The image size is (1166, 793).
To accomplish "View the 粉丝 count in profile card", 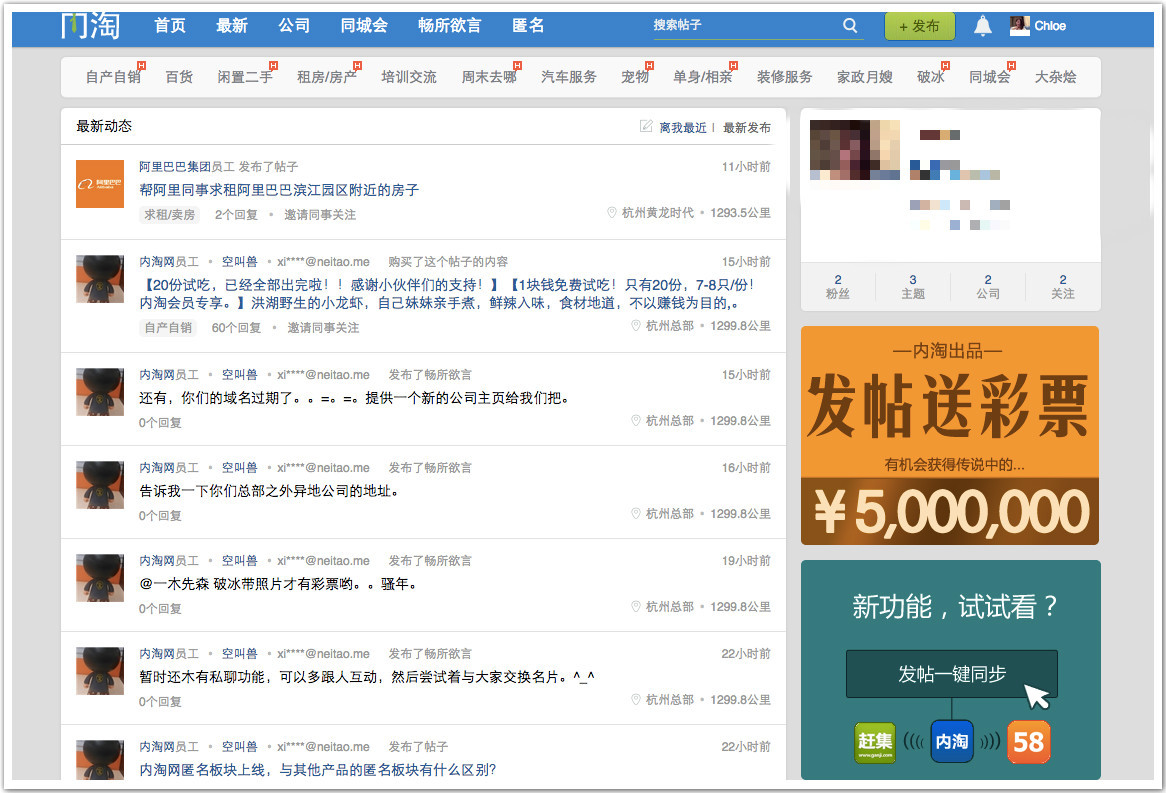I will [x=837, y=287].
